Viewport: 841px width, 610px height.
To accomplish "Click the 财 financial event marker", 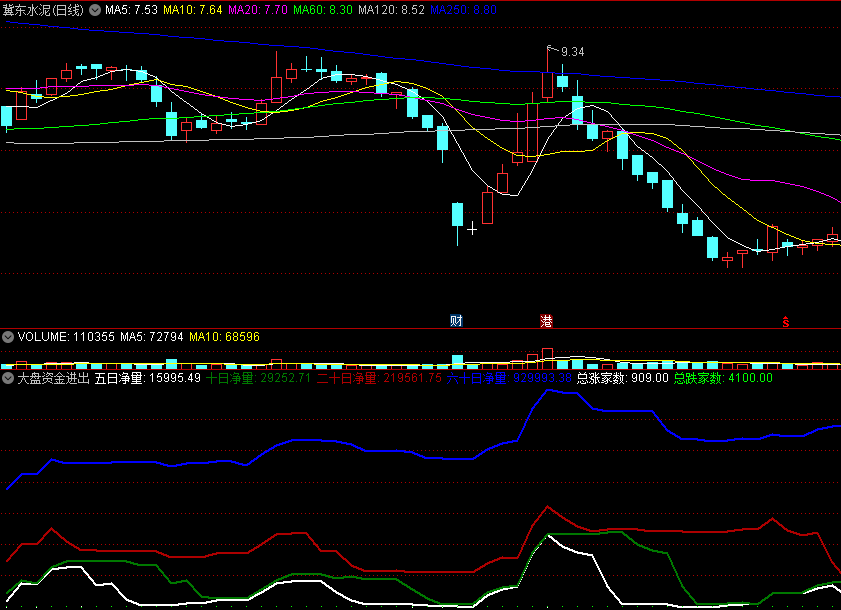I will pos(456,321).
